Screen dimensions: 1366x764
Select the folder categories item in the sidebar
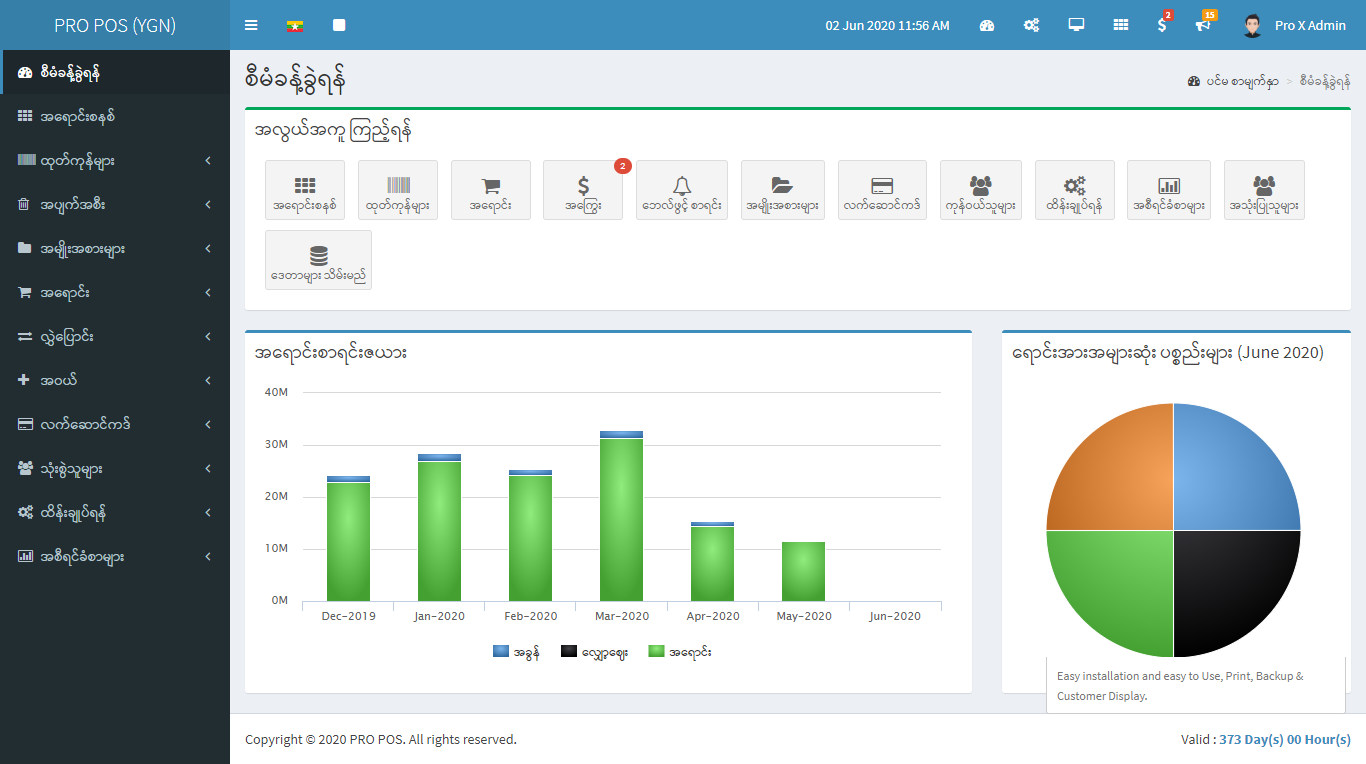(x=115, y=248)
